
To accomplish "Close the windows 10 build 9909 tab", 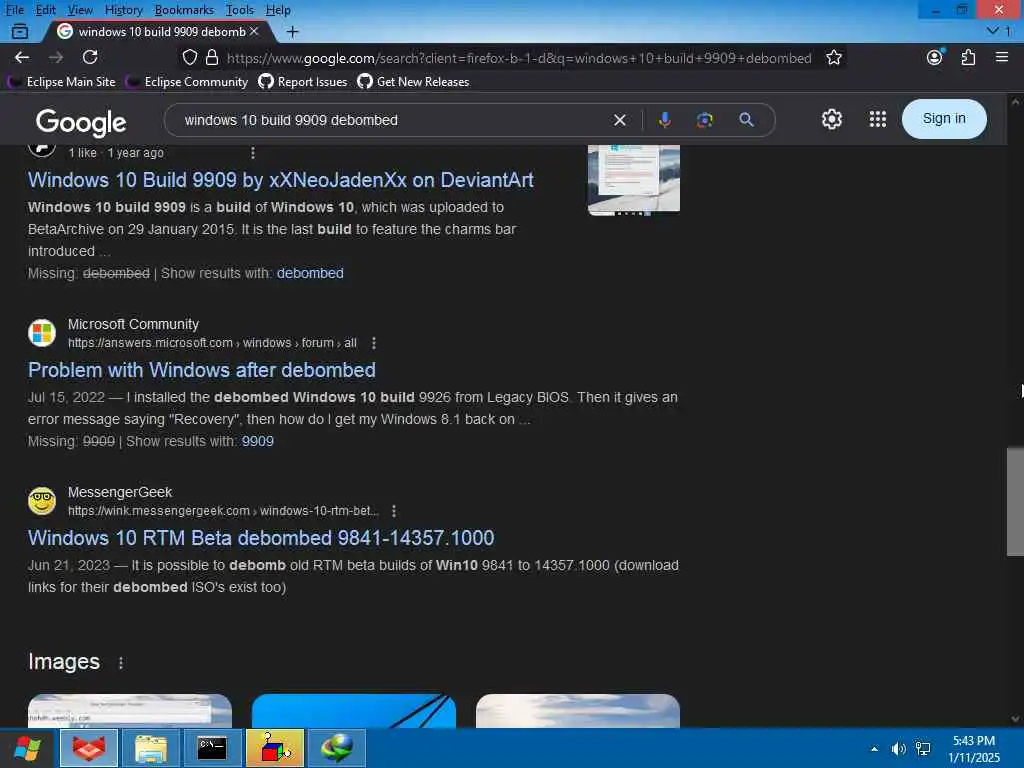I will click(254, 31).
